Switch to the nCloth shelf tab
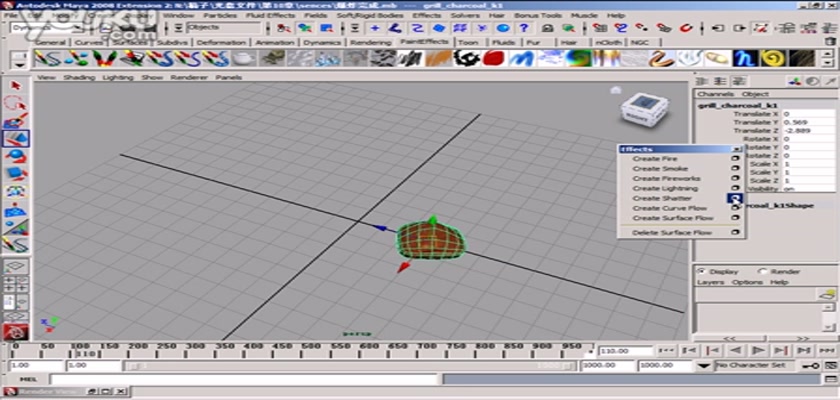Viewport: 840px width, 400px height. click(609, 42)
